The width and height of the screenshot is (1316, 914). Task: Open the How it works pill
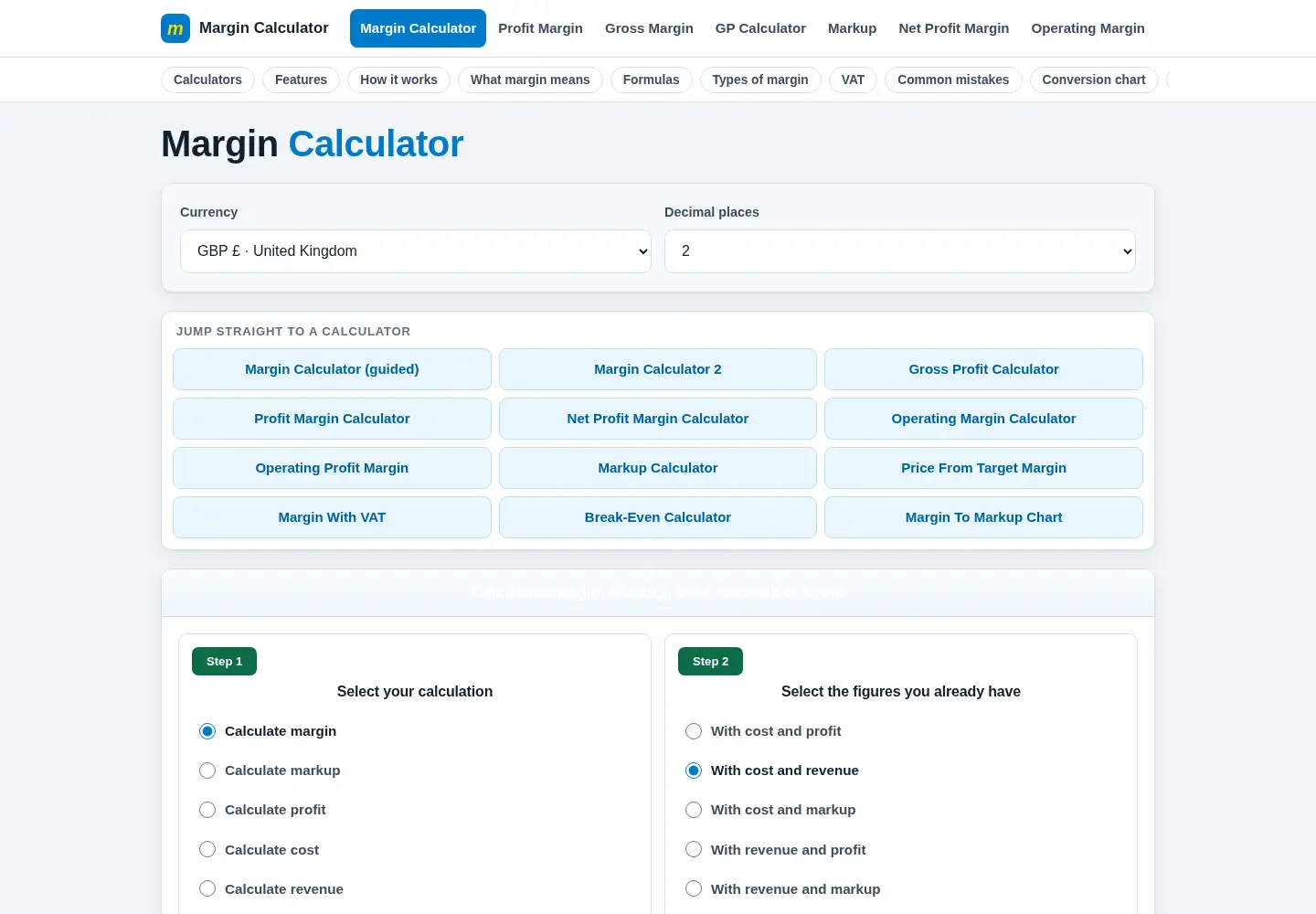click(398, 80)
